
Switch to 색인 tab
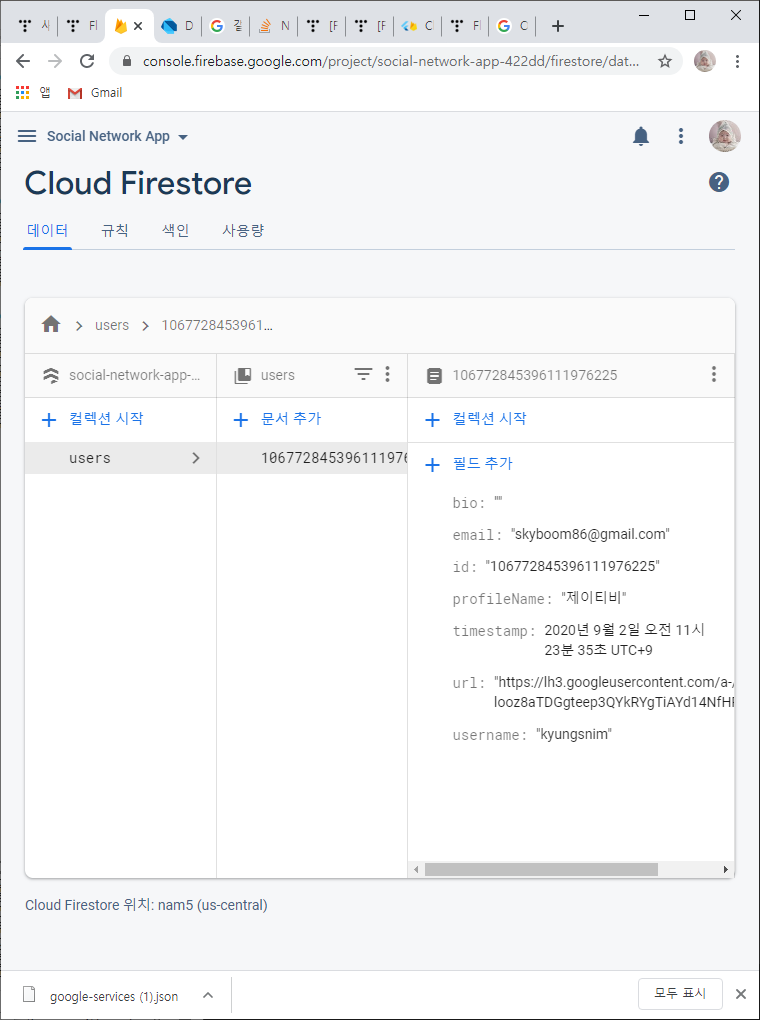tap(176, 230)
